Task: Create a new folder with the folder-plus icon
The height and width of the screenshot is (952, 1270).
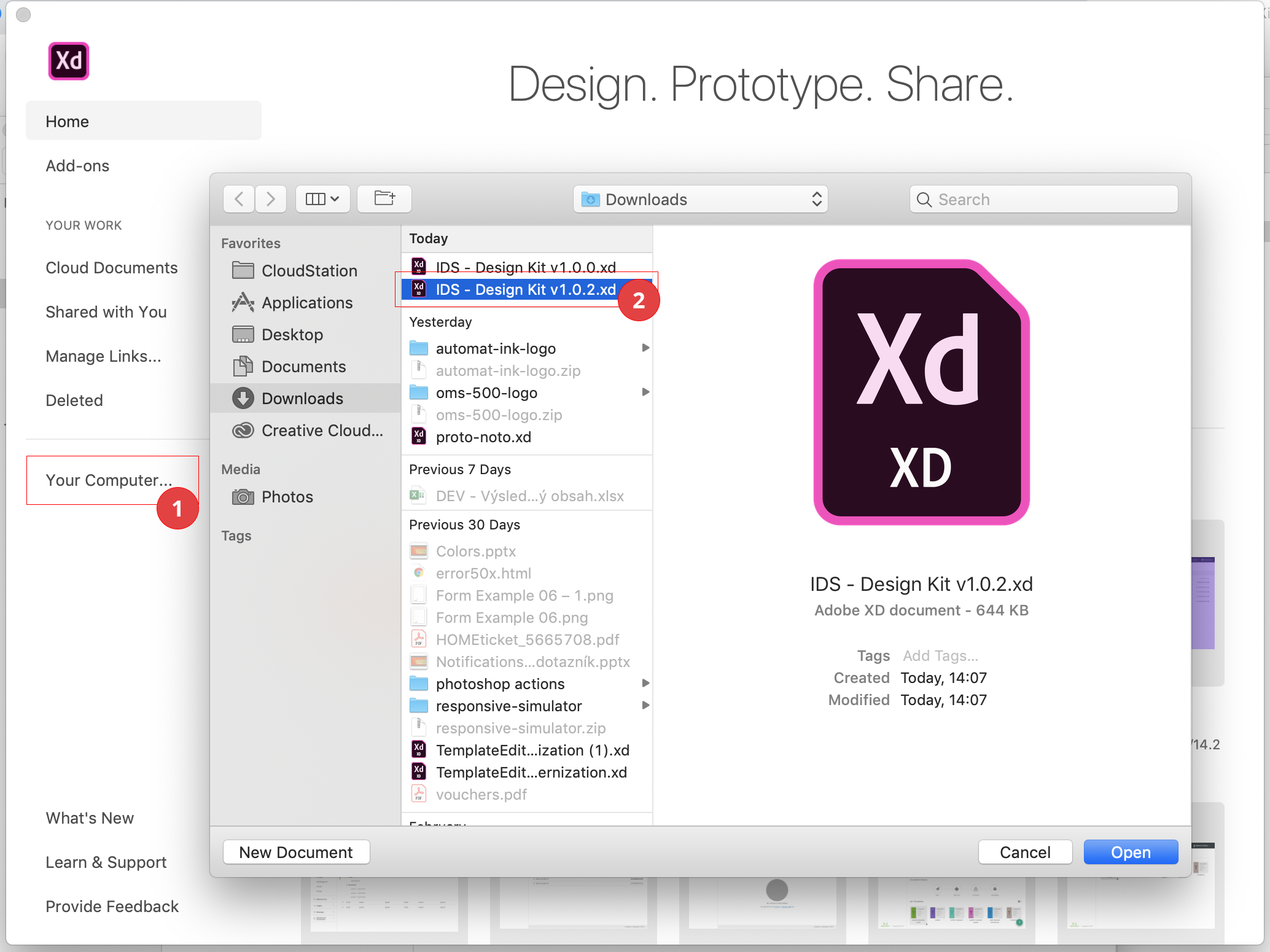Action: click(384, 199)
